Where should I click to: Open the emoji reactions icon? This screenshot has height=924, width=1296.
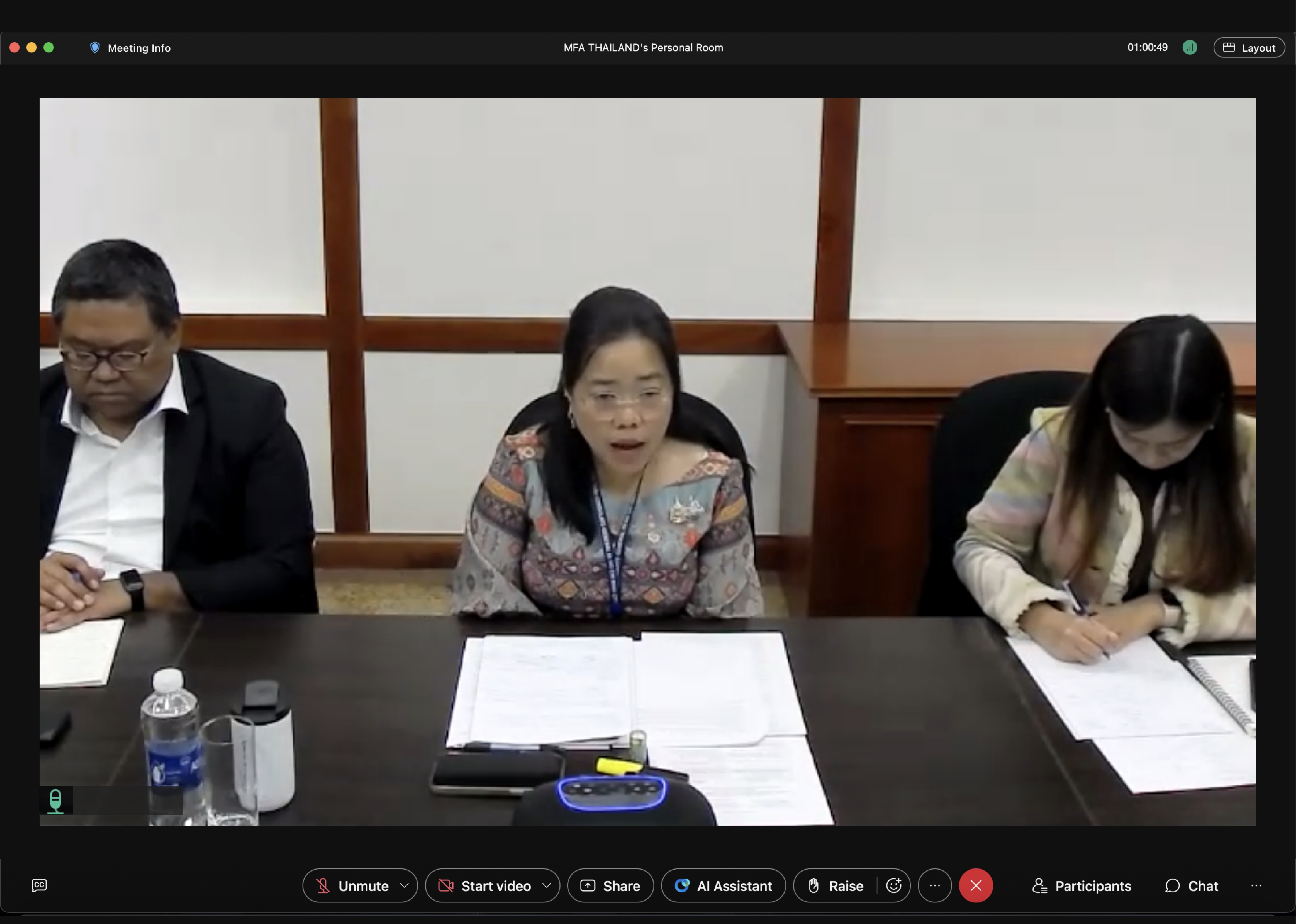(x=894, y=885)
